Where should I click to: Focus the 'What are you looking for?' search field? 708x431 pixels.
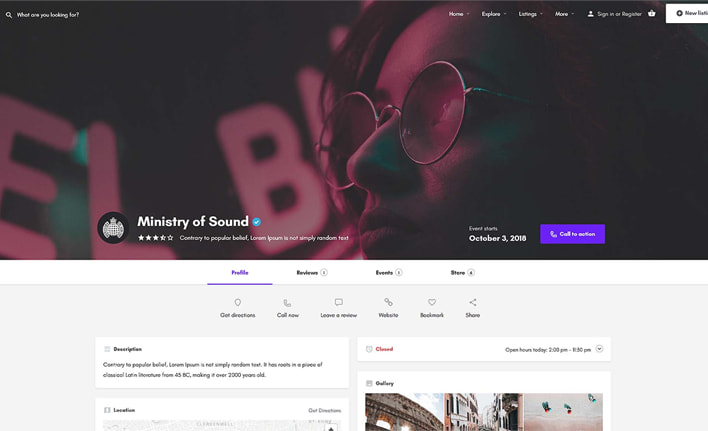point(48,15)
